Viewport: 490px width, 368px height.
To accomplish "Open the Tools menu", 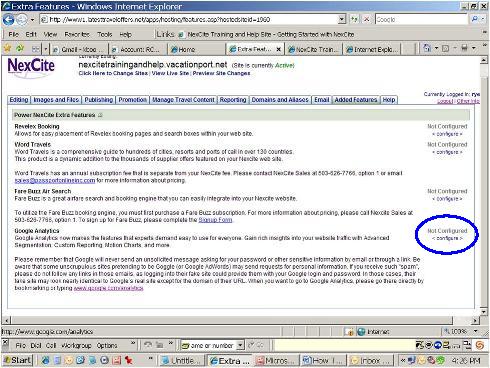I will point(104,34).
